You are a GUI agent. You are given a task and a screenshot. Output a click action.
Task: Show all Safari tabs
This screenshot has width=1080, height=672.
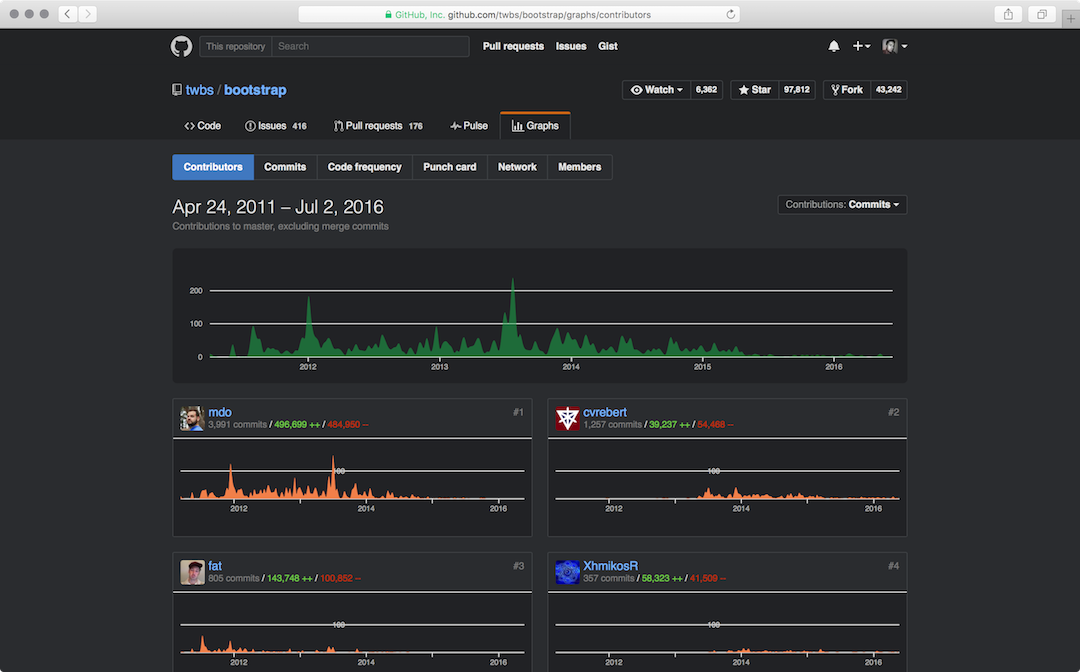1041,14
